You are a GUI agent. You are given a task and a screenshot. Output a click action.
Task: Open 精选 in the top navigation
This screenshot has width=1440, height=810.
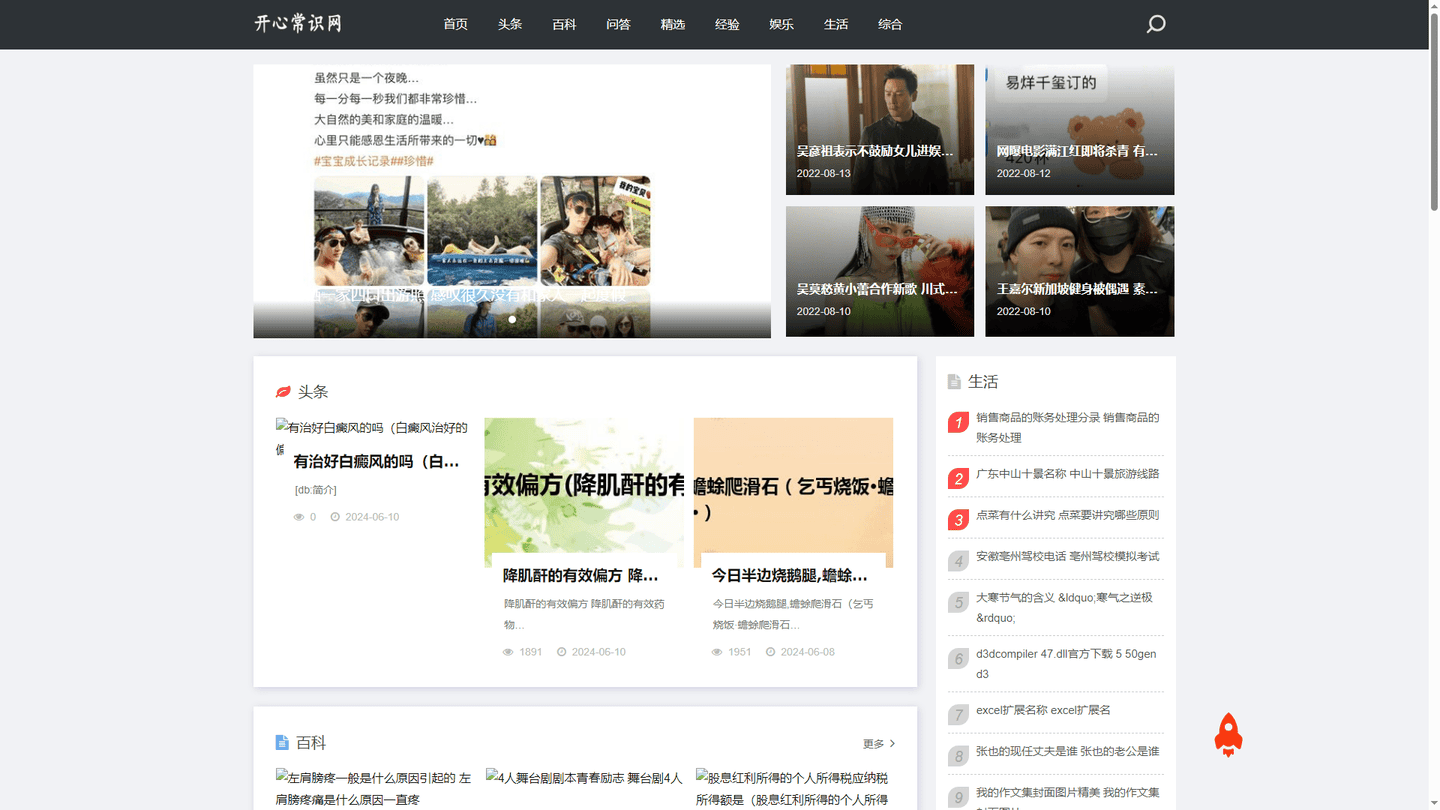click(673, 24)
